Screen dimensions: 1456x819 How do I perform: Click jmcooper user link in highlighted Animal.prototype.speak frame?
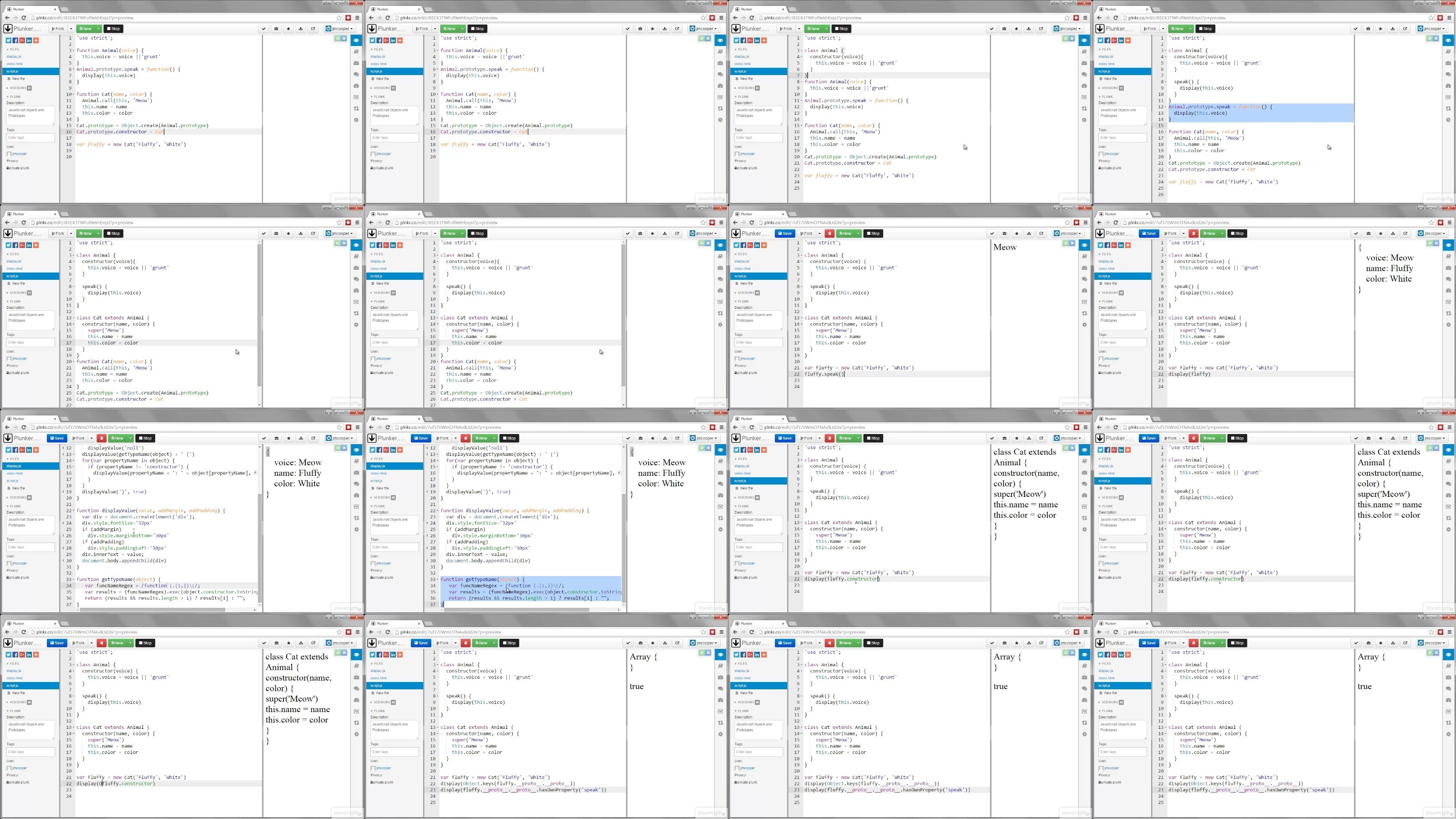pos(1111,154)
